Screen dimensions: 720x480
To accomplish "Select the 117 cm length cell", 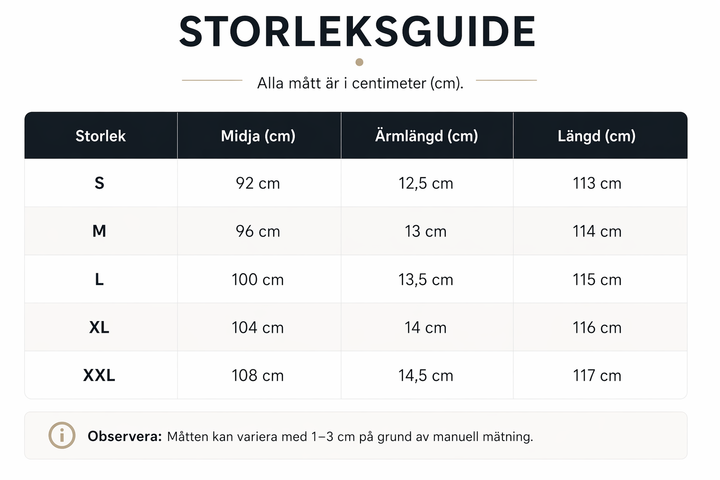I will (x=597, y=375).
